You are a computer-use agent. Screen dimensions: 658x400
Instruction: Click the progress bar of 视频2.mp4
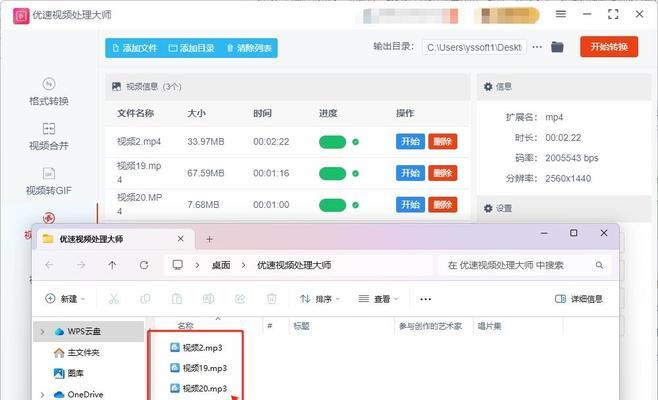coord(332,142)
